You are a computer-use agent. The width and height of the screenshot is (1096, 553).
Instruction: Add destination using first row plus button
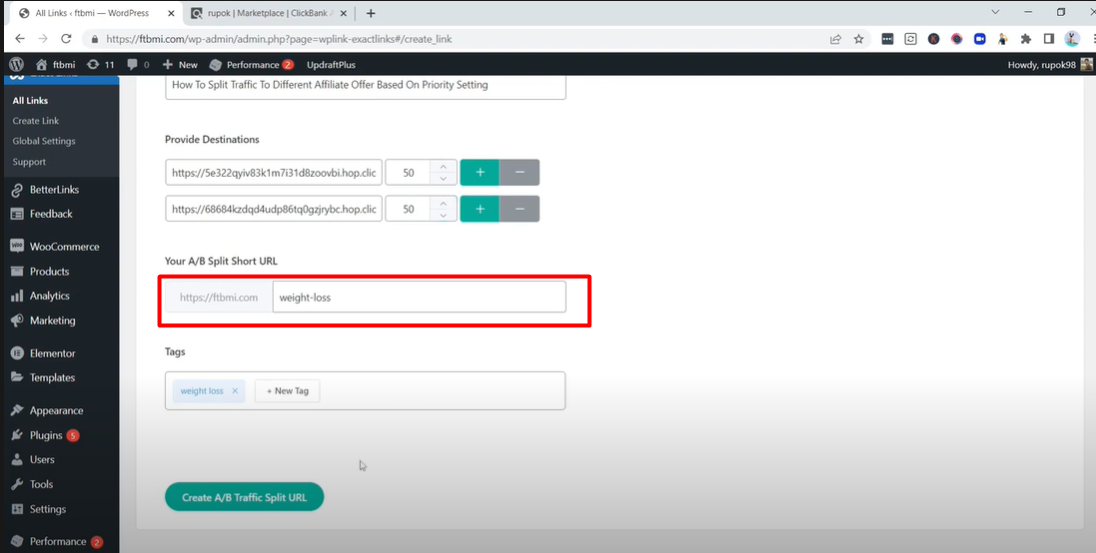[480, 173]
